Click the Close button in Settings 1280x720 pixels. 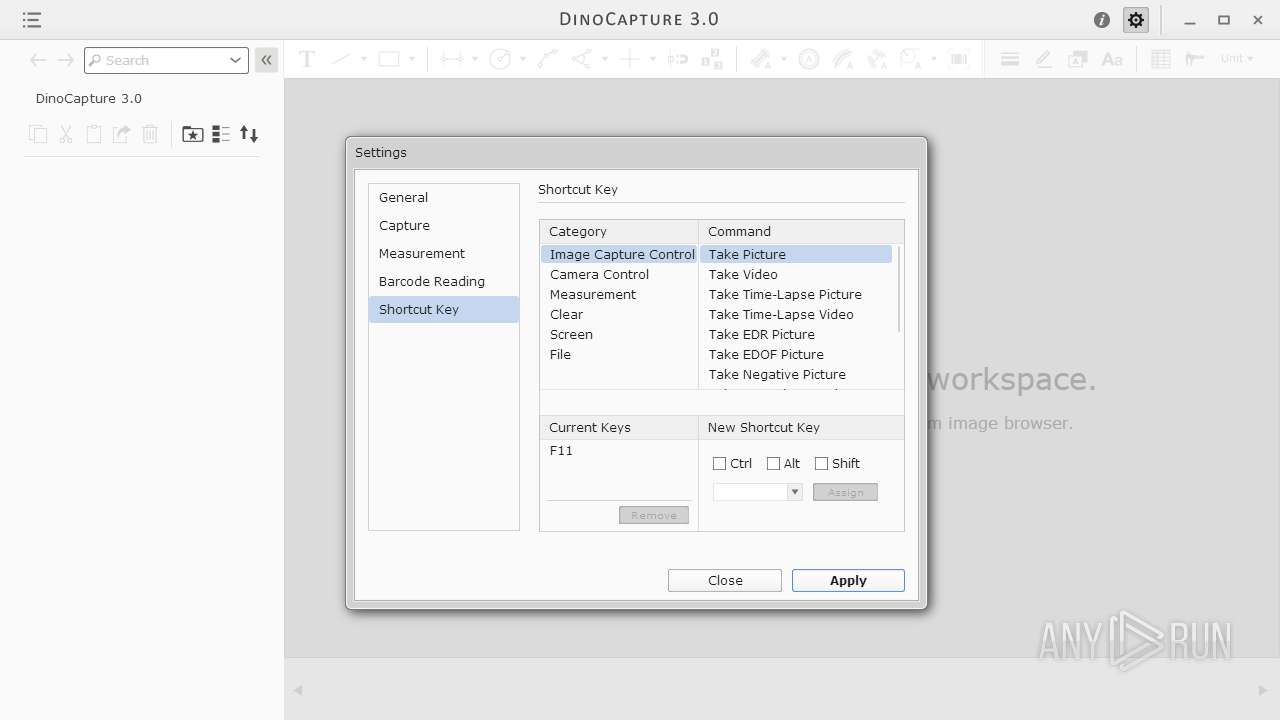725,581
